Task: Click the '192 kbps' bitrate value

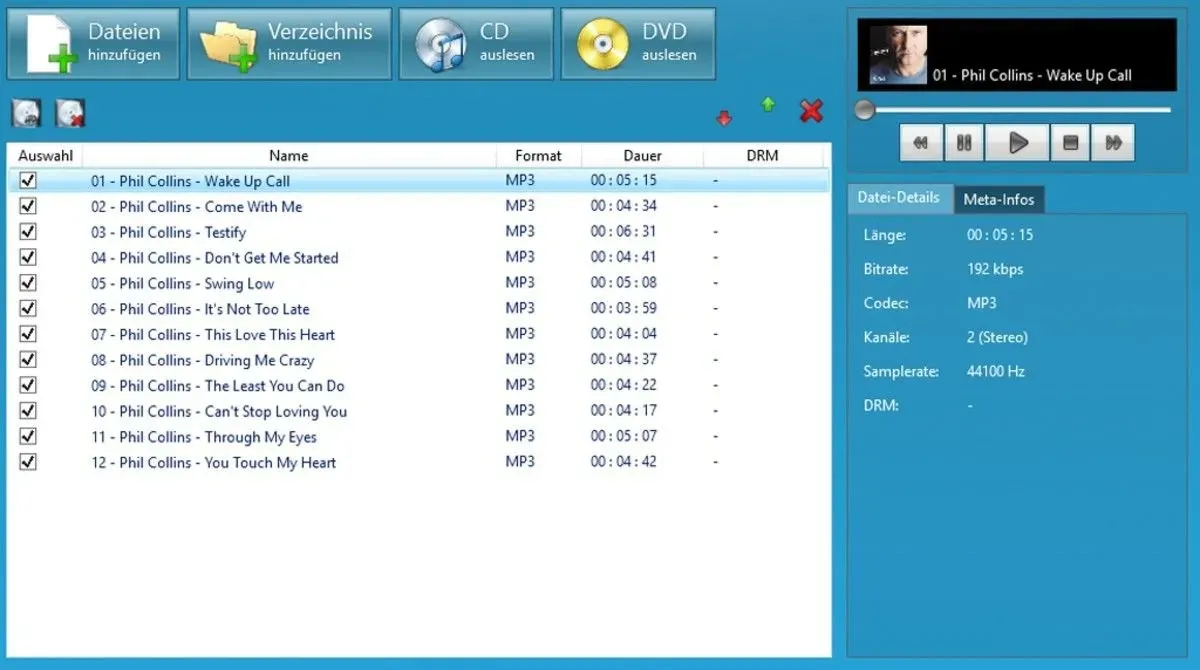Action: (x=995, y=269)
